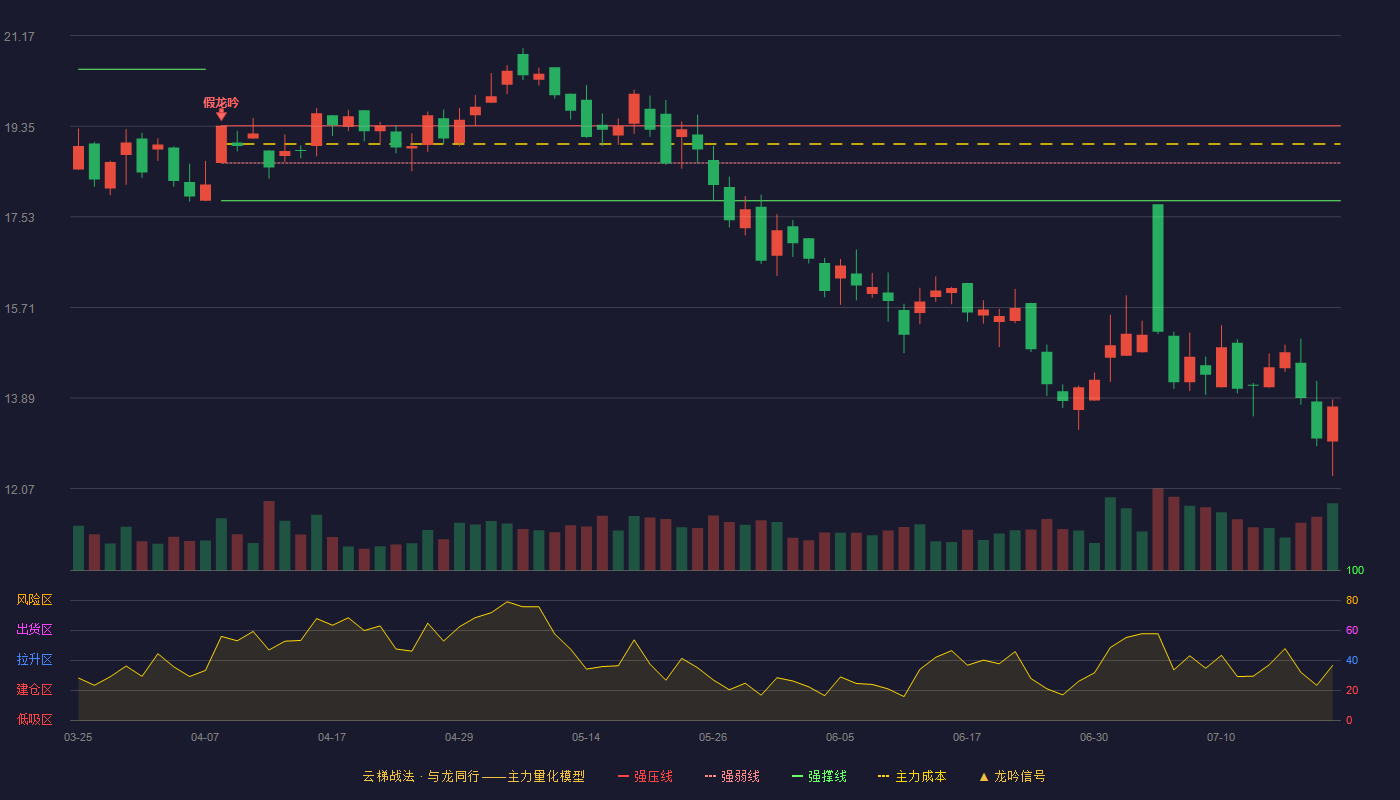Click the 07-10 date axis label
Image resolution: width=1400 pixels, height=800 pixels.
coord(1221,737)
